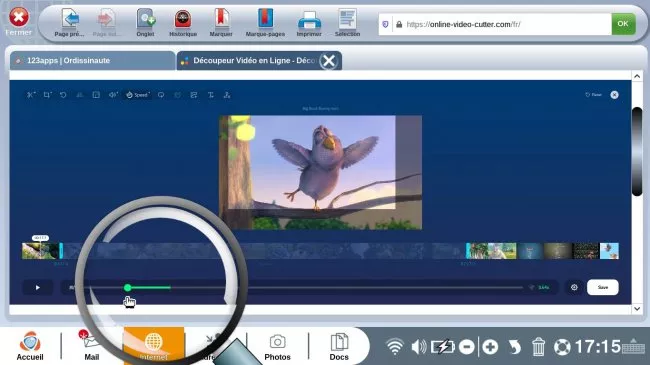Open help with the lifebuoy icon

pyautogui.click(x=562, y=347)
